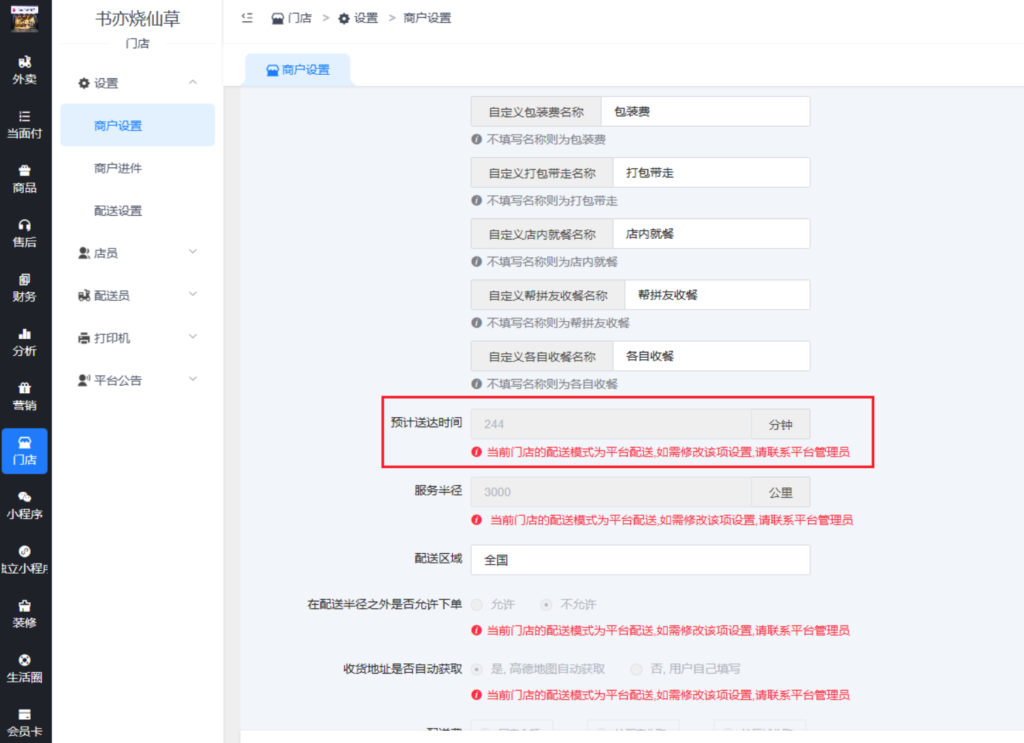1024x743 pixels.
Task: Switch to the 商户设置 tab
Action: (x=297, y=70)
